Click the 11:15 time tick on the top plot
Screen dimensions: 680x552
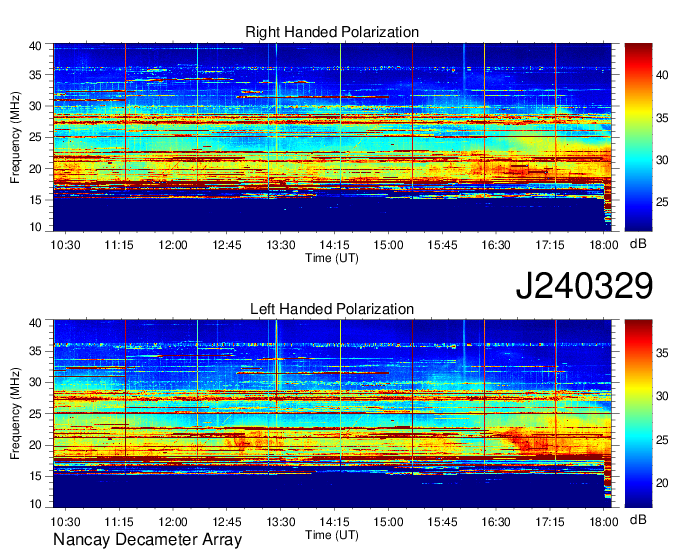pos(119,245)
